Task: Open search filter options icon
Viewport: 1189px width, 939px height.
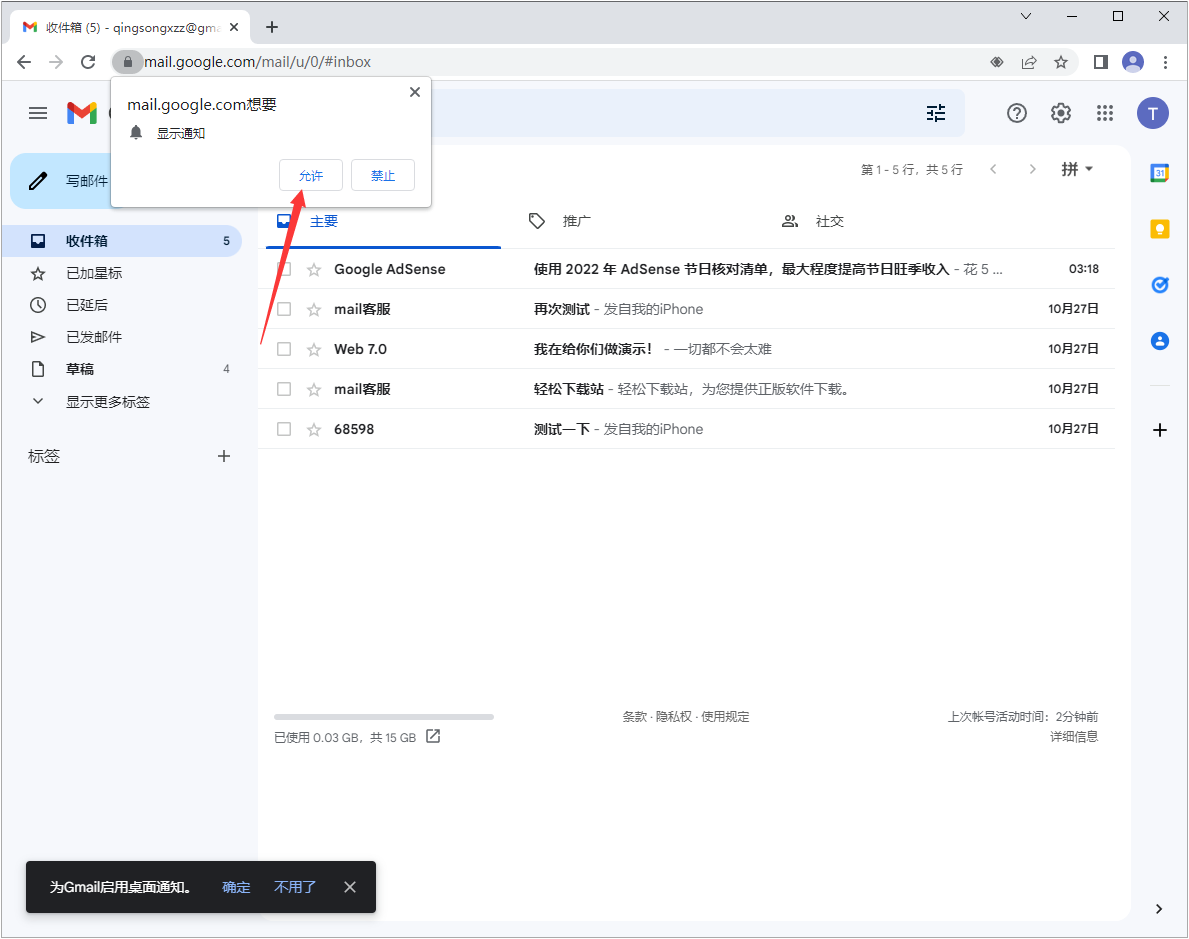Action: [x=936, y=113]
